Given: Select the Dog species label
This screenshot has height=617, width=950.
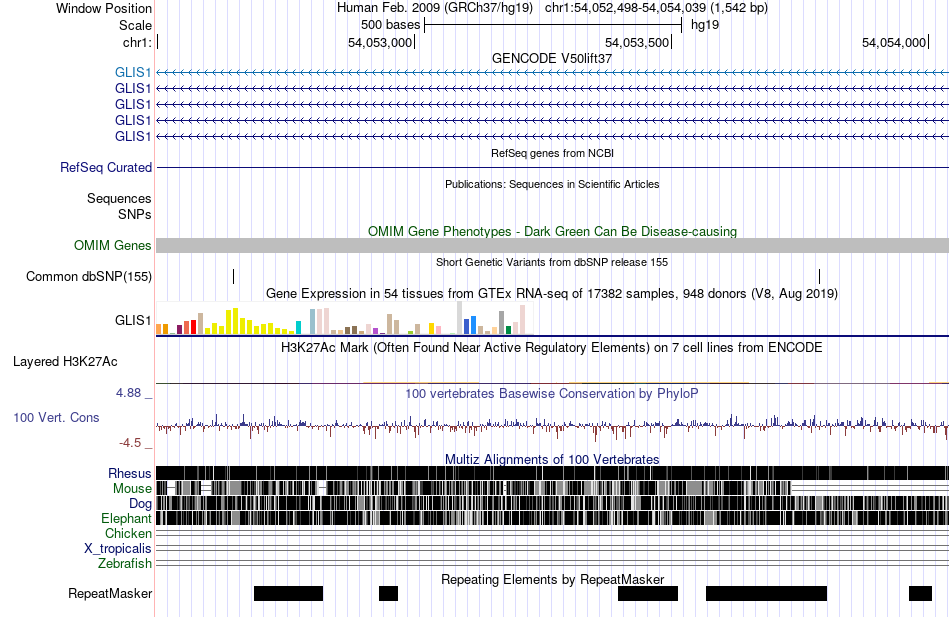Looking at the screenshot, I should [x=140, y=504].
